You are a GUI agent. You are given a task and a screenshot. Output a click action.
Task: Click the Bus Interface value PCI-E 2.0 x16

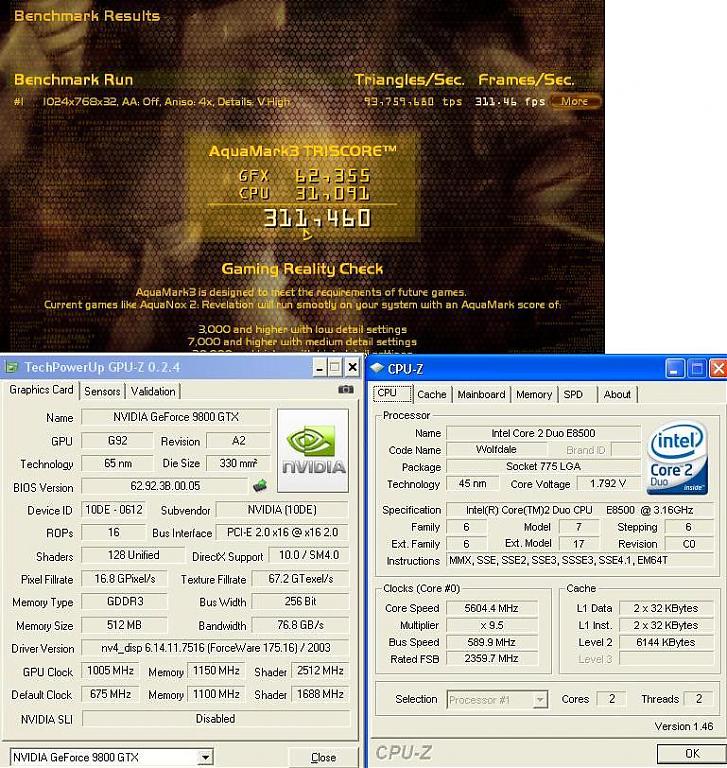(283, 532)
